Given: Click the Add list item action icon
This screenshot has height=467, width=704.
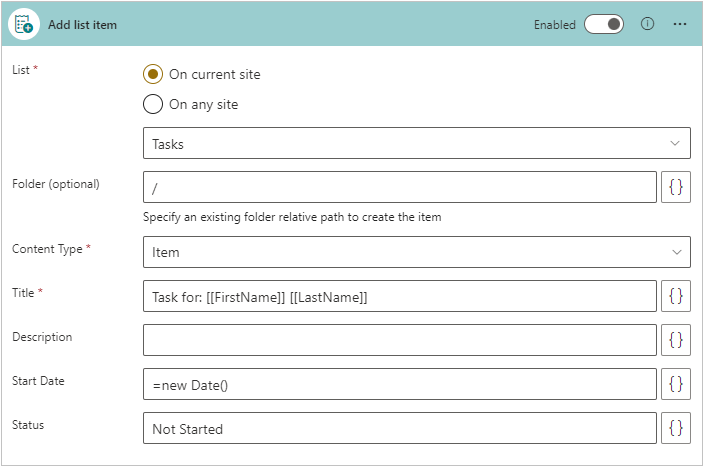Looking at the screenshot, I should [x=24, y=24].
